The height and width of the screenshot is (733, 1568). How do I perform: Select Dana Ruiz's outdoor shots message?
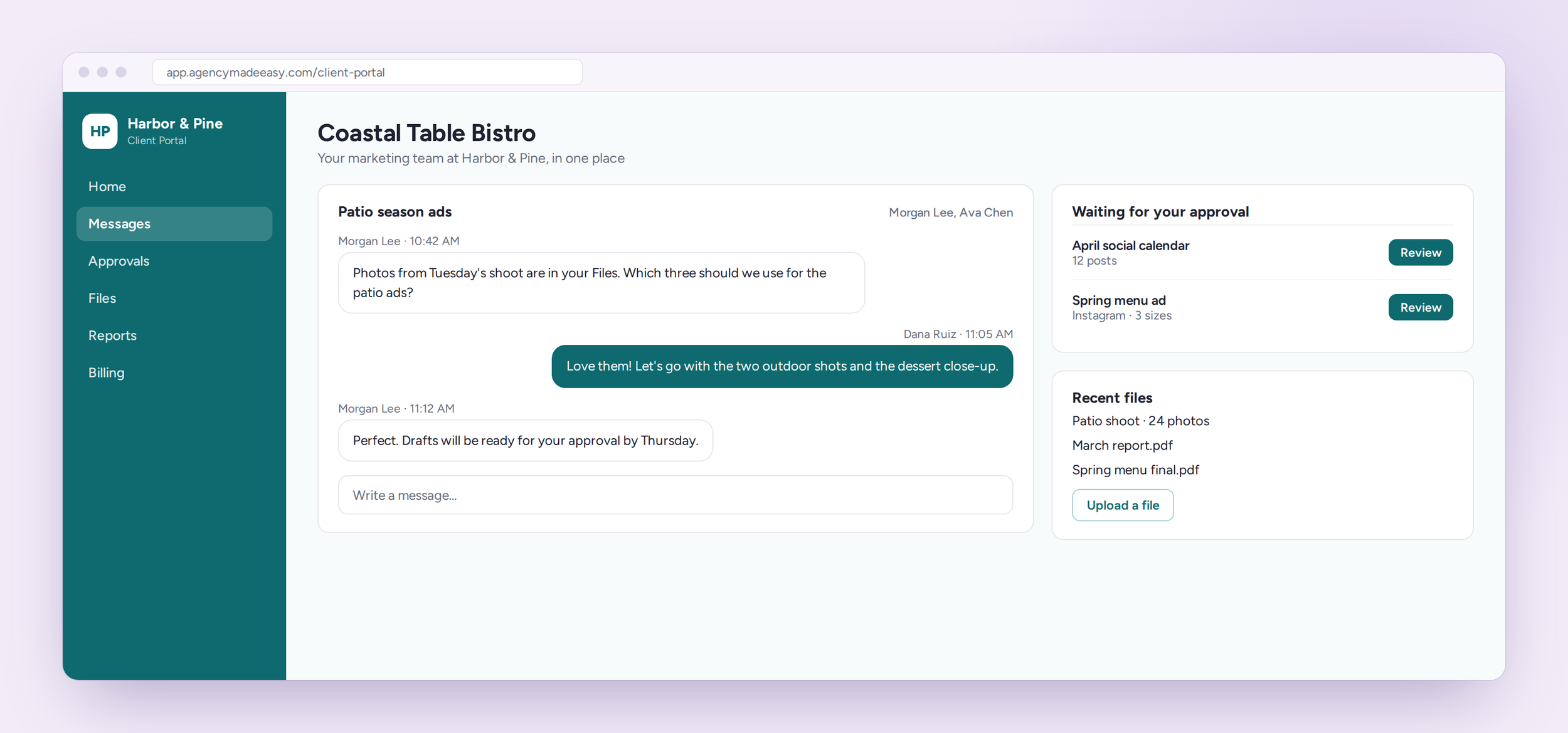[782, 366]
